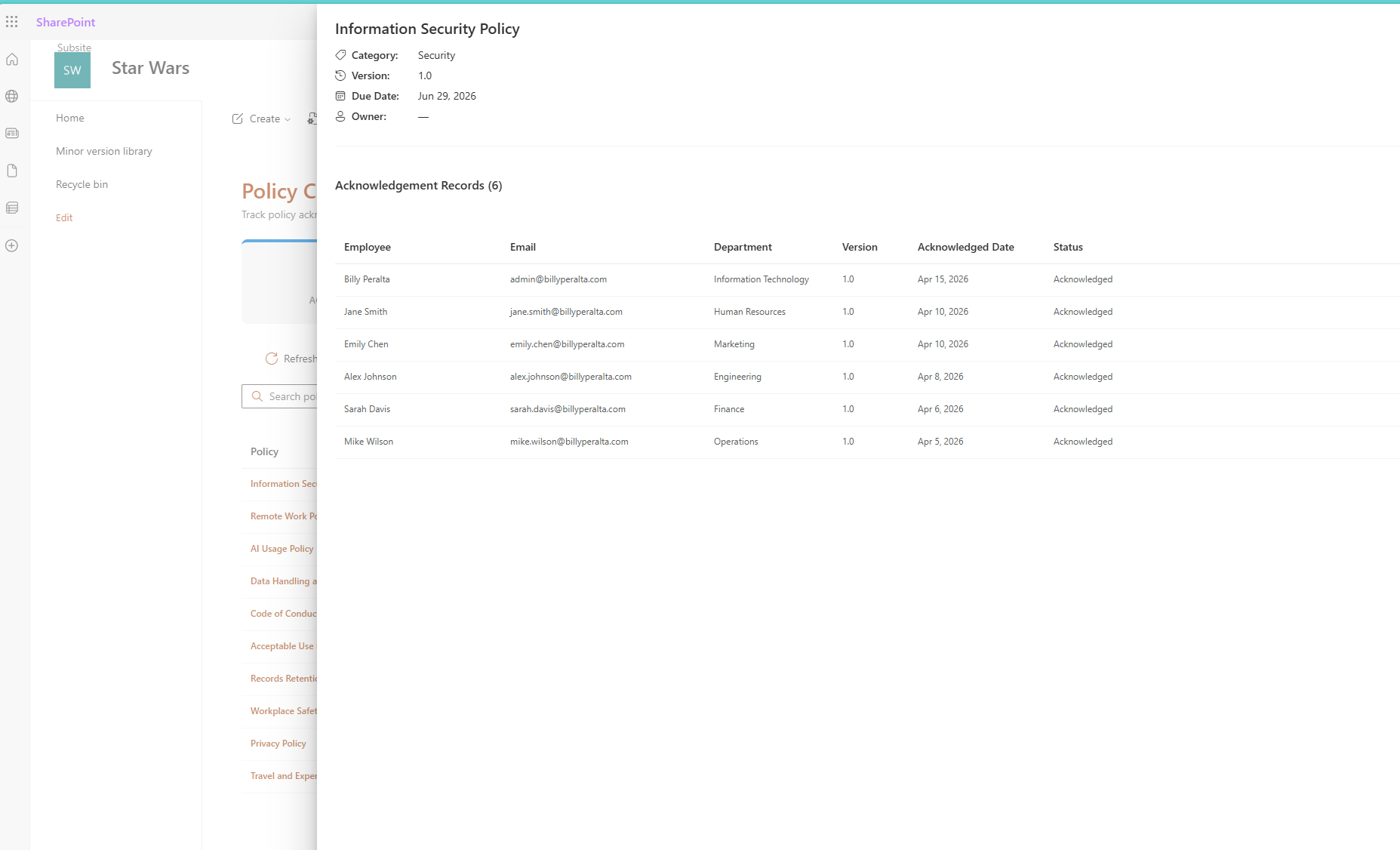Screen dimensions: 1400x850
Task: Select the AI Usage Policy entry
Action: pyautogui.click(x=282, y=549)
